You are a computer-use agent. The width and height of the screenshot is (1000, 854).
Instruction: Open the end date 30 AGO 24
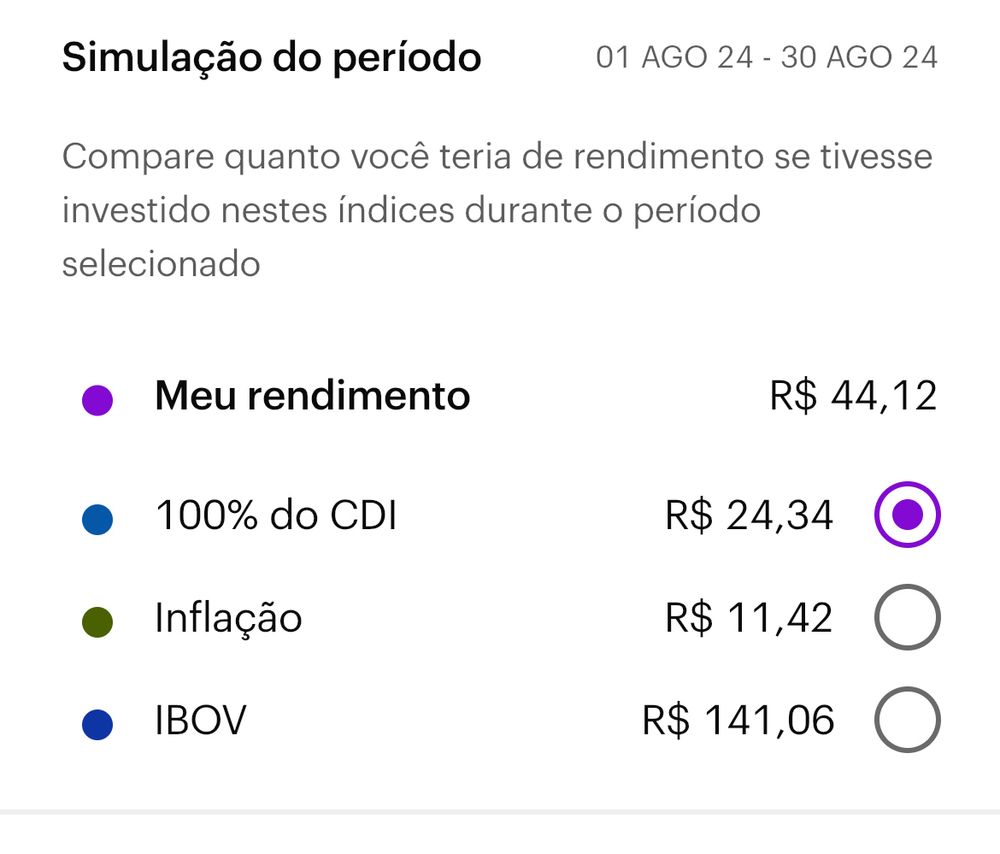tap(859, 58)
